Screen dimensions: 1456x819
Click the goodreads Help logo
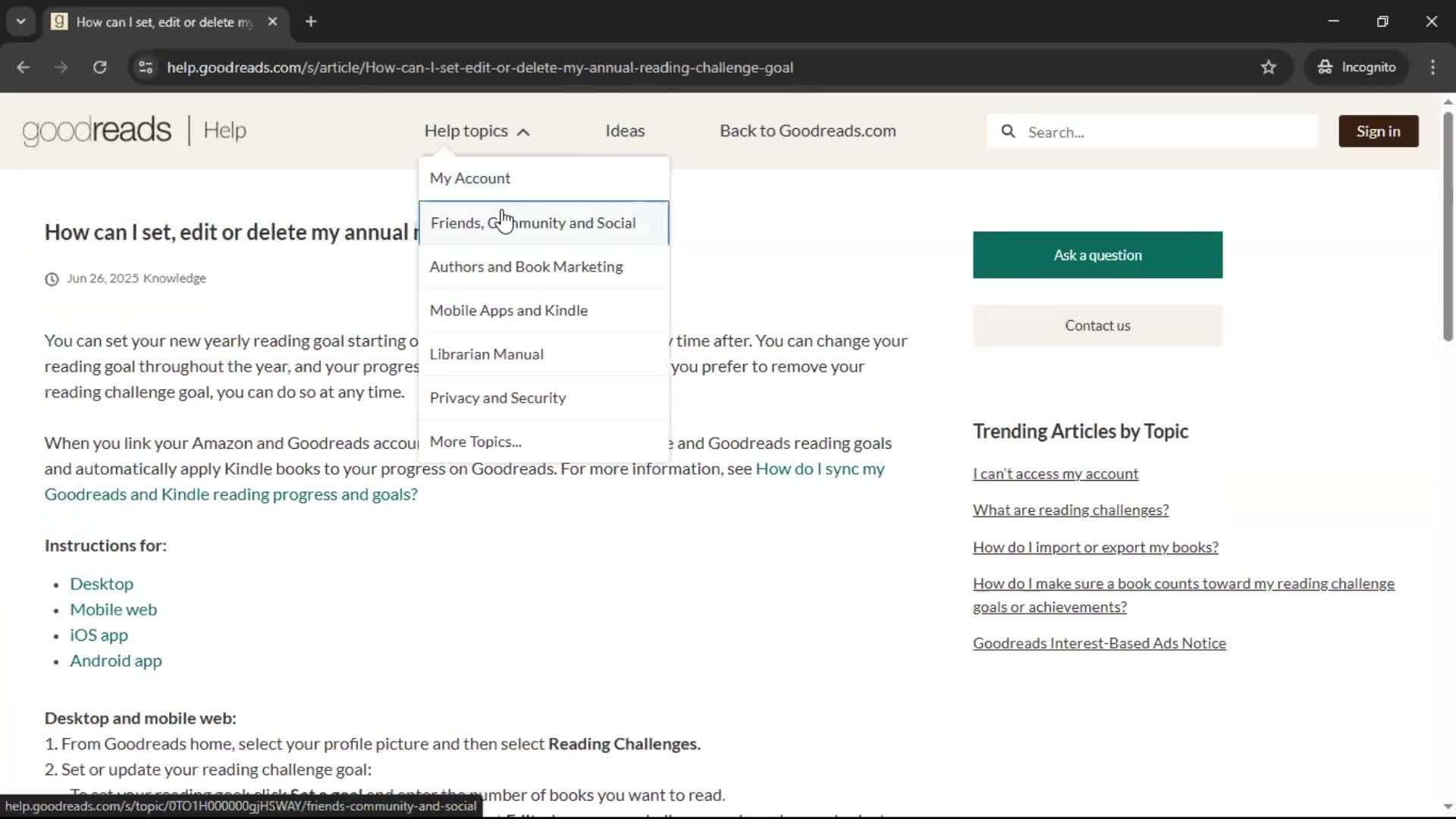pyautogui.click(x=134, y=130)
